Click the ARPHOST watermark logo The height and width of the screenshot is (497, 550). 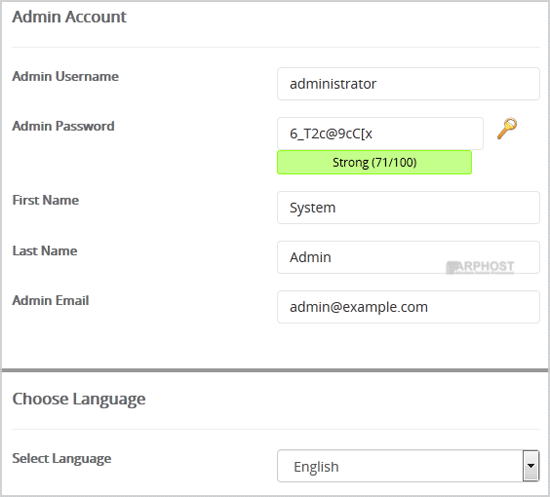(480, 267)
